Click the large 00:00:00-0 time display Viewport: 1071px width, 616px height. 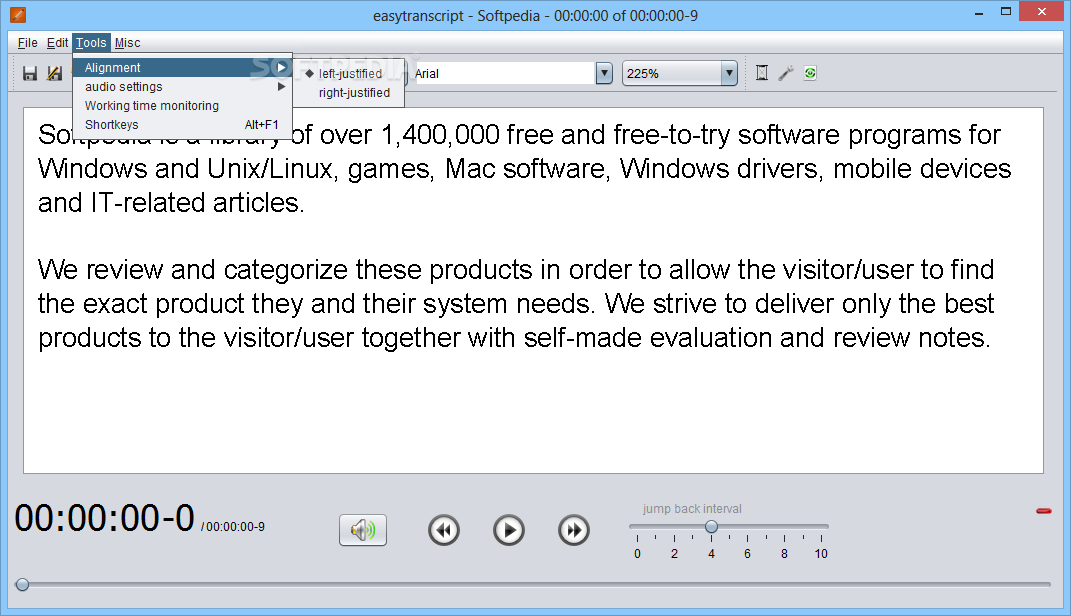coord(105,518)
